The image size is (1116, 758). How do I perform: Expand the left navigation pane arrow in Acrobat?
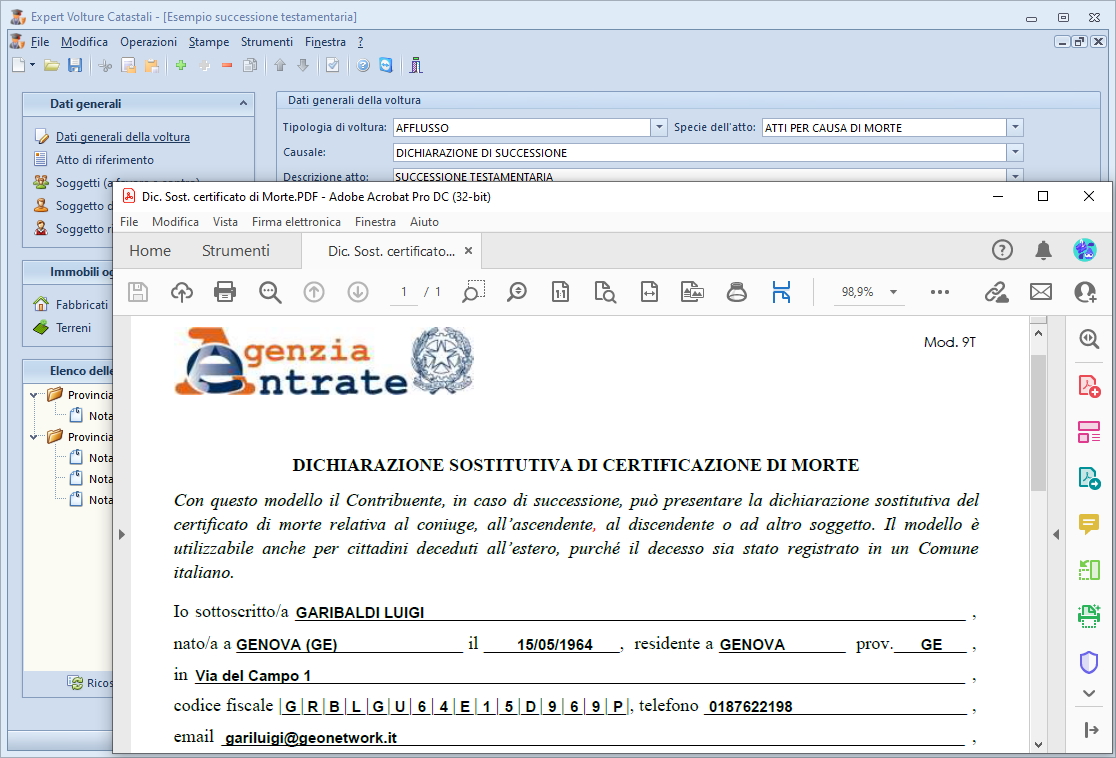tap(122, 535)
